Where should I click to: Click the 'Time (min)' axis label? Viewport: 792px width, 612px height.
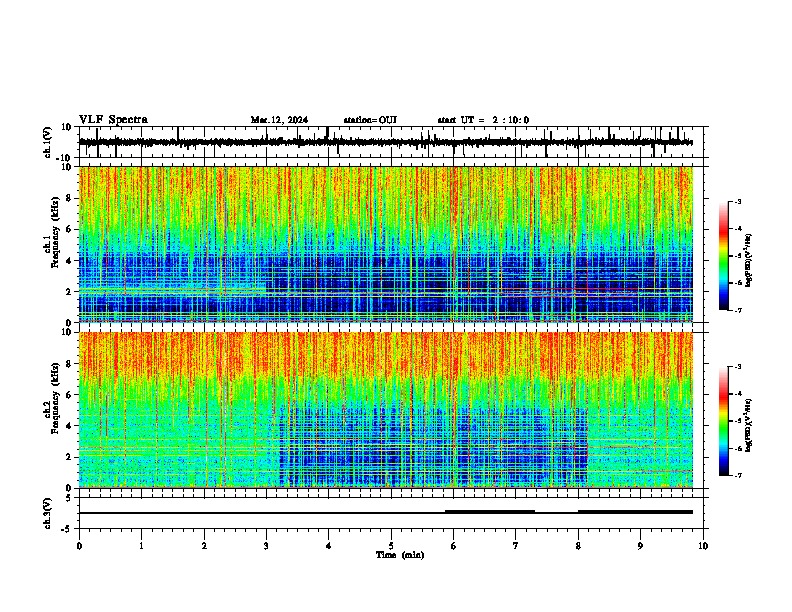click(x=400, y=555)
